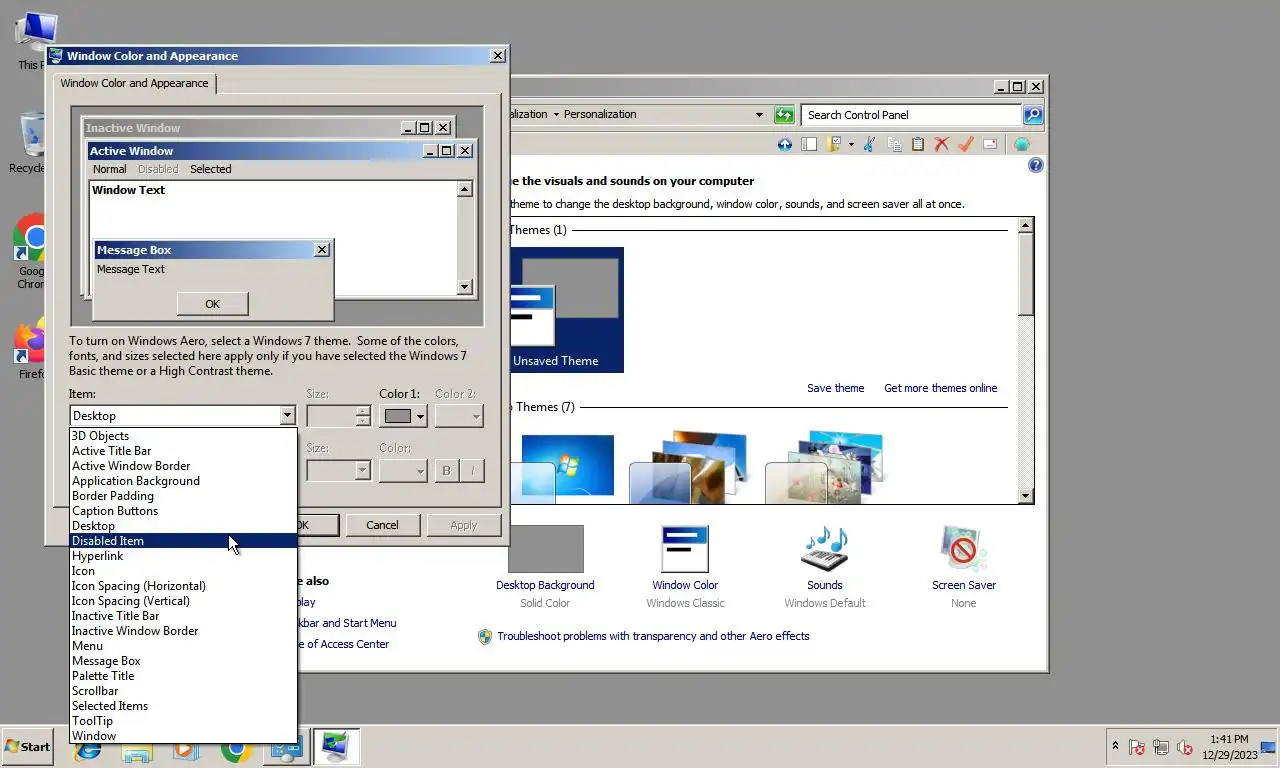Click the Color 1 gray swatch
Image resolution: width=1280 pixels, height=768 pixels.
[398, 416]
